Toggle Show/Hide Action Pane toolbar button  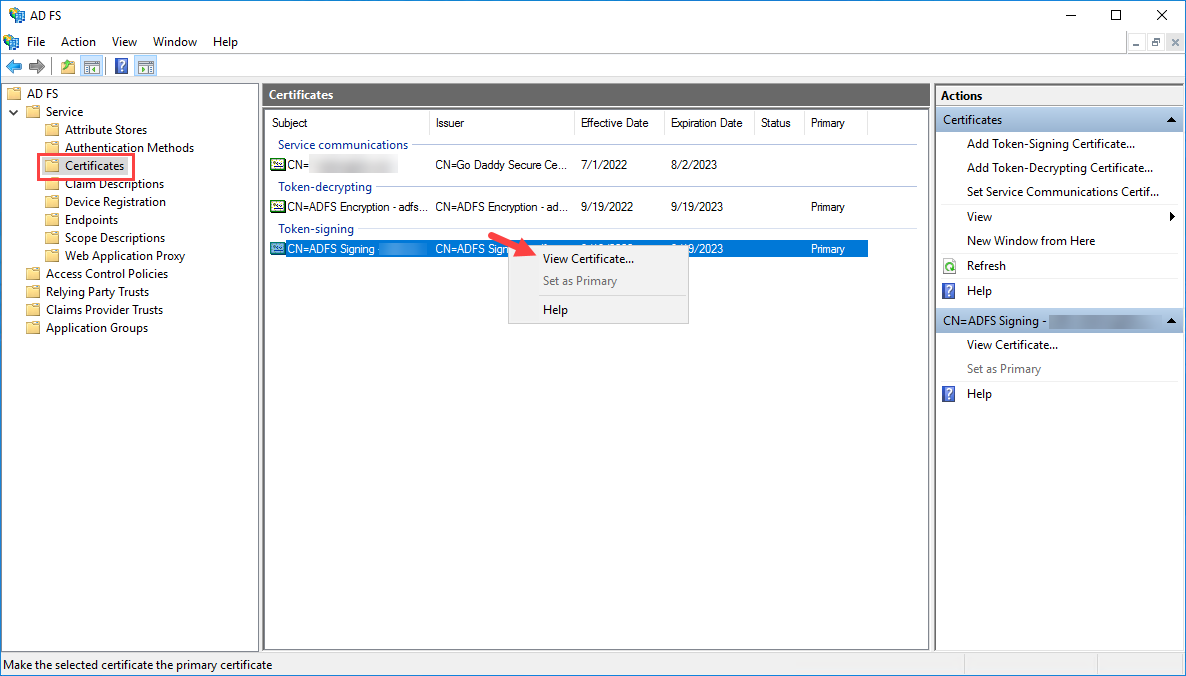click(146, 67)
